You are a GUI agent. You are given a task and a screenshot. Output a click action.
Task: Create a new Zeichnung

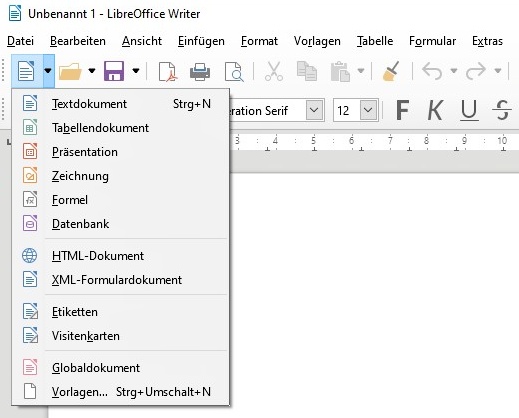point(121,176)
